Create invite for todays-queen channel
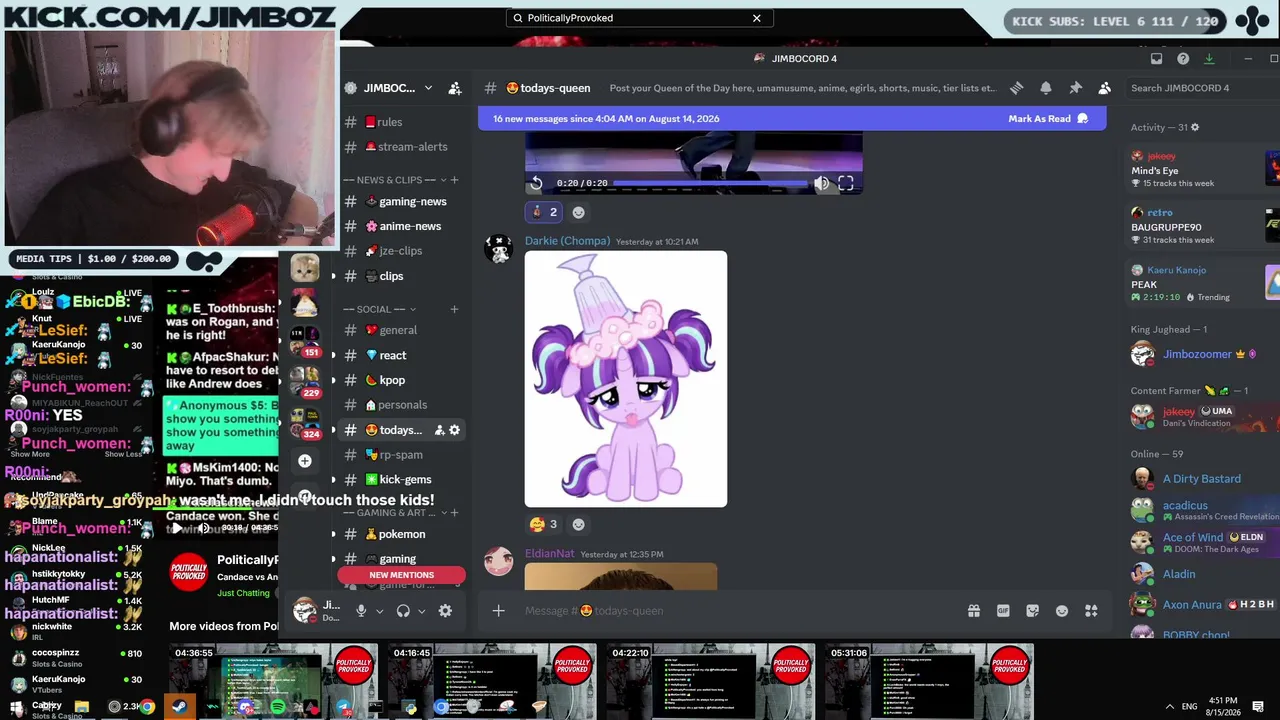Viewport: 1280px width, 720px height. pos(439,430)
